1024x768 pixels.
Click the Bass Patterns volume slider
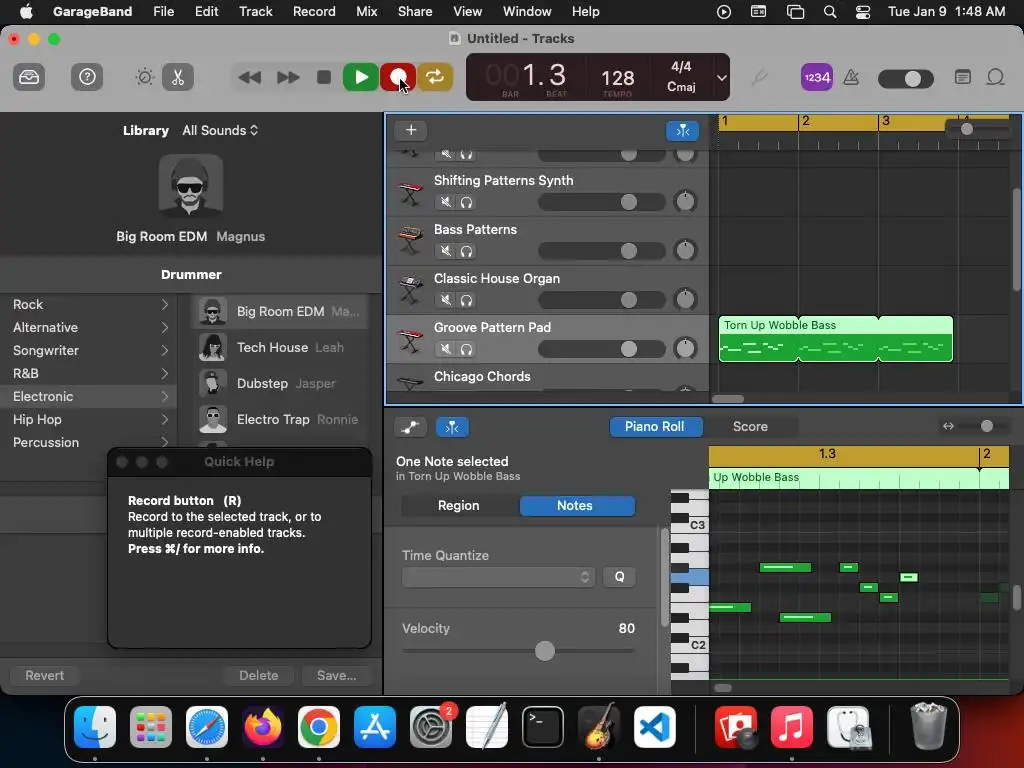601,251
